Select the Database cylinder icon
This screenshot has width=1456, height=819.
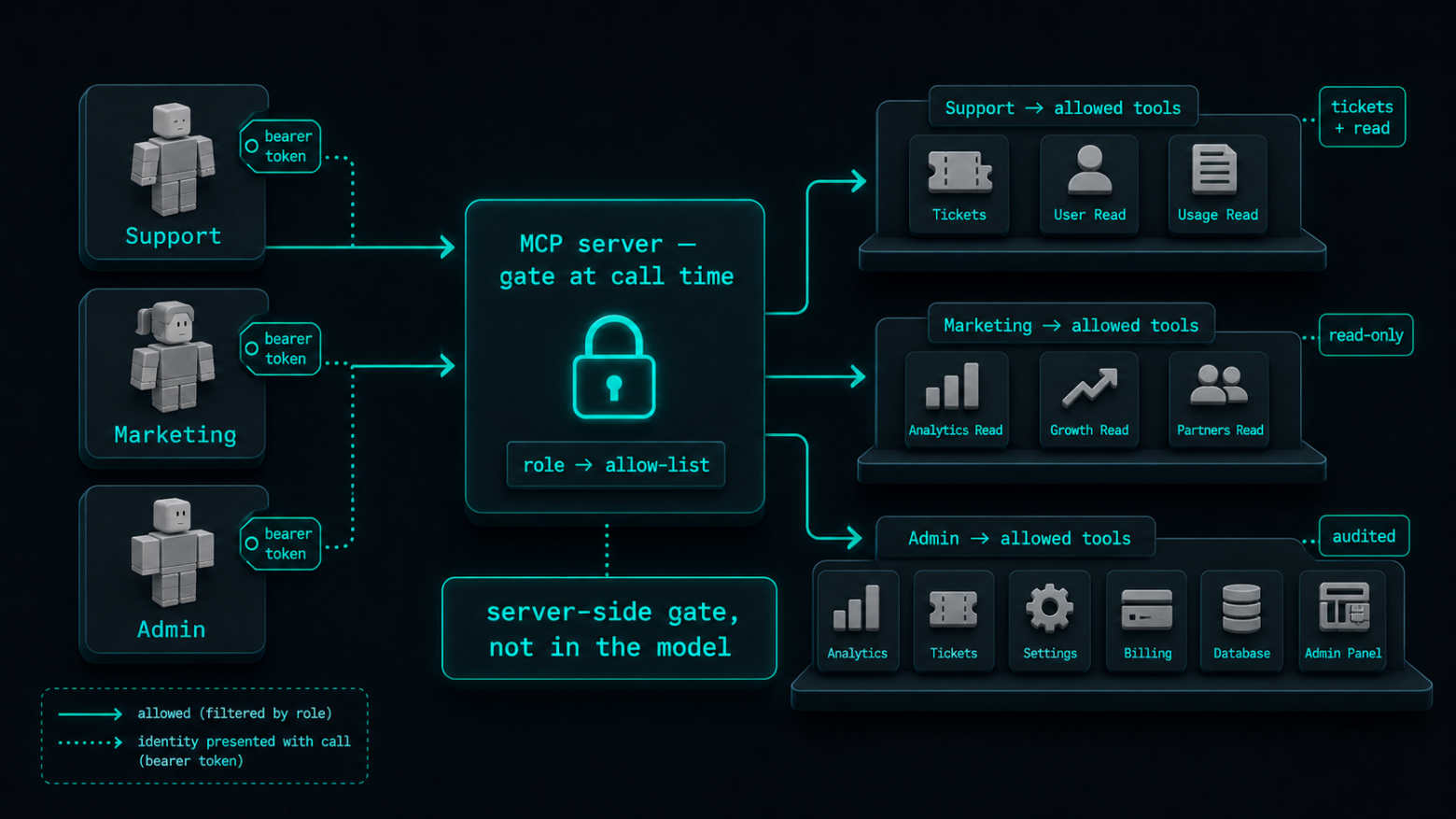point(1241,608)
